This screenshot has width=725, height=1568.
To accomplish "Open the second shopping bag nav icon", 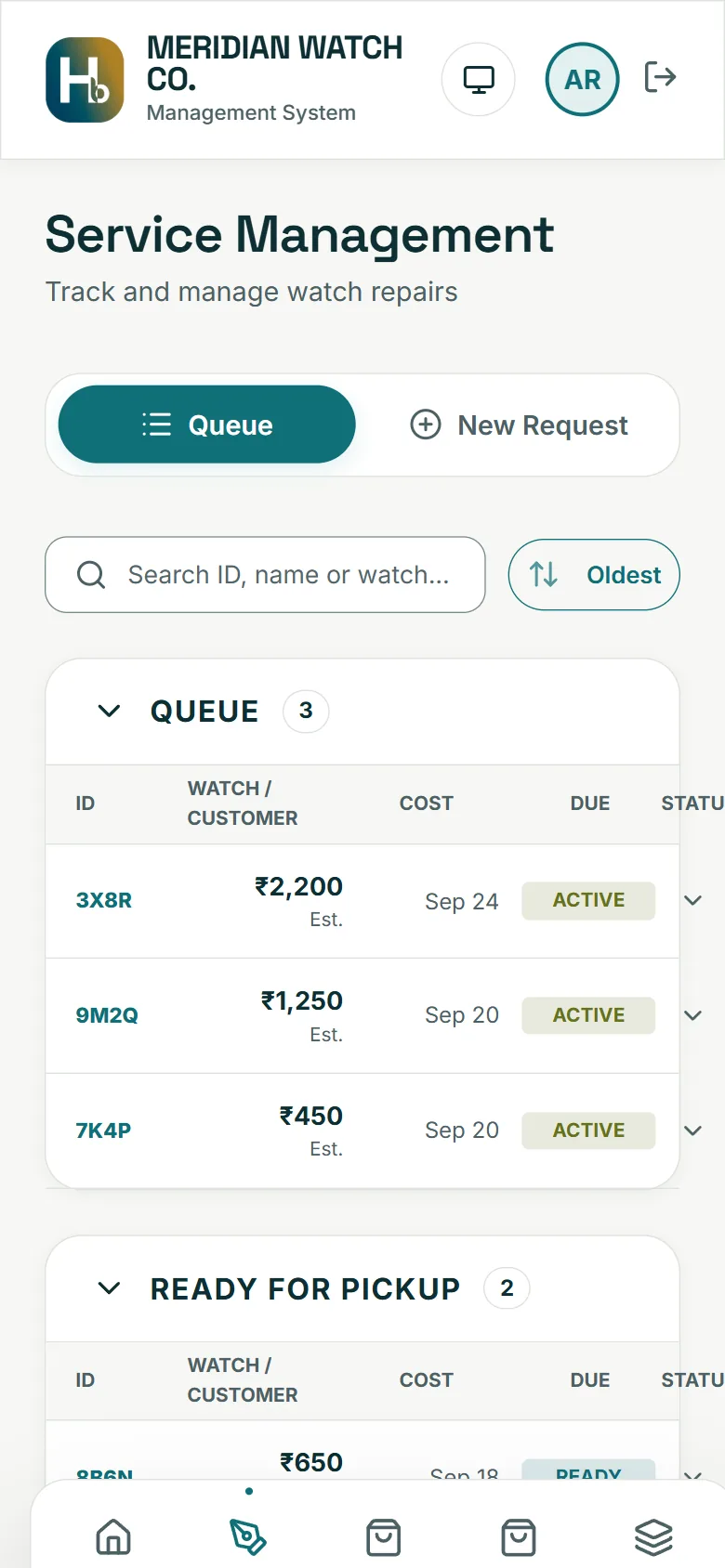I will [x=519, y=1537].
